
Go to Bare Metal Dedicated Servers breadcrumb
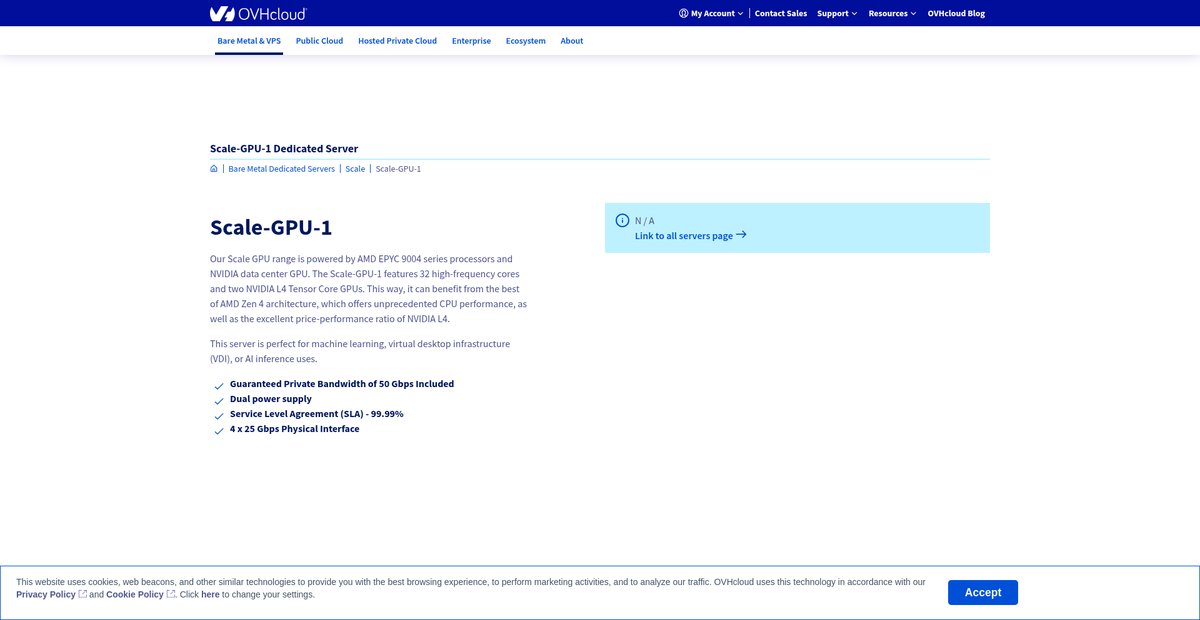tap(281, 169)
